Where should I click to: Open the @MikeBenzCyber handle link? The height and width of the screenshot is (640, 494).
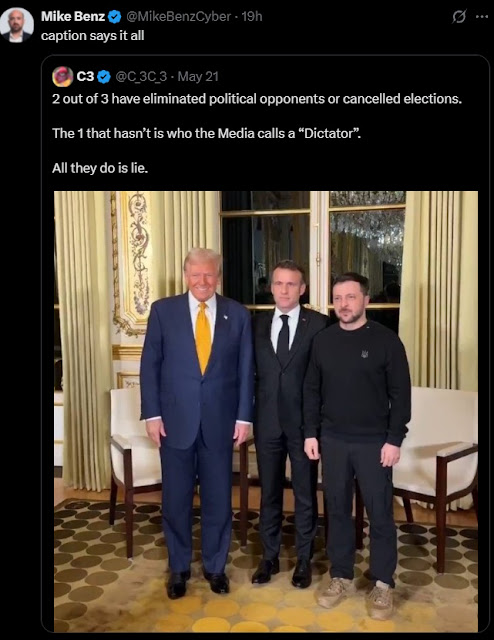pos(178,16)
